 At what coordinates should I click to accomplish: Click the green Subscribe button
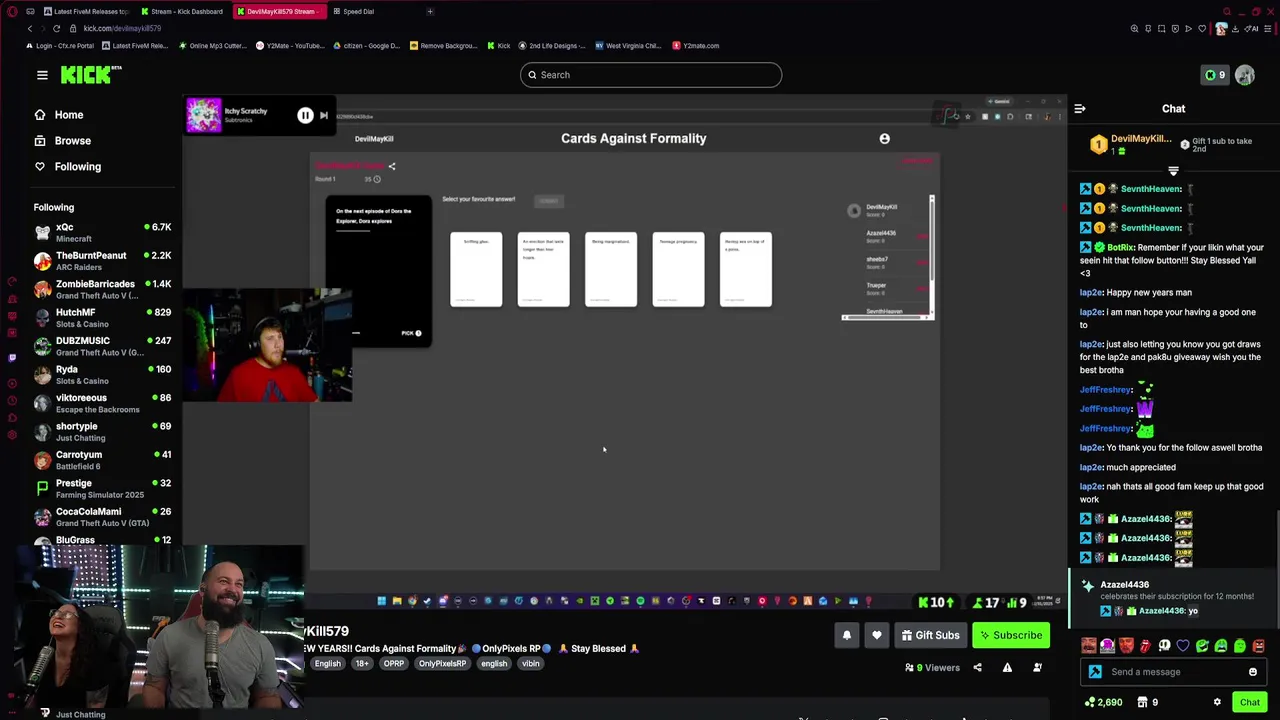click(1012, 635)
